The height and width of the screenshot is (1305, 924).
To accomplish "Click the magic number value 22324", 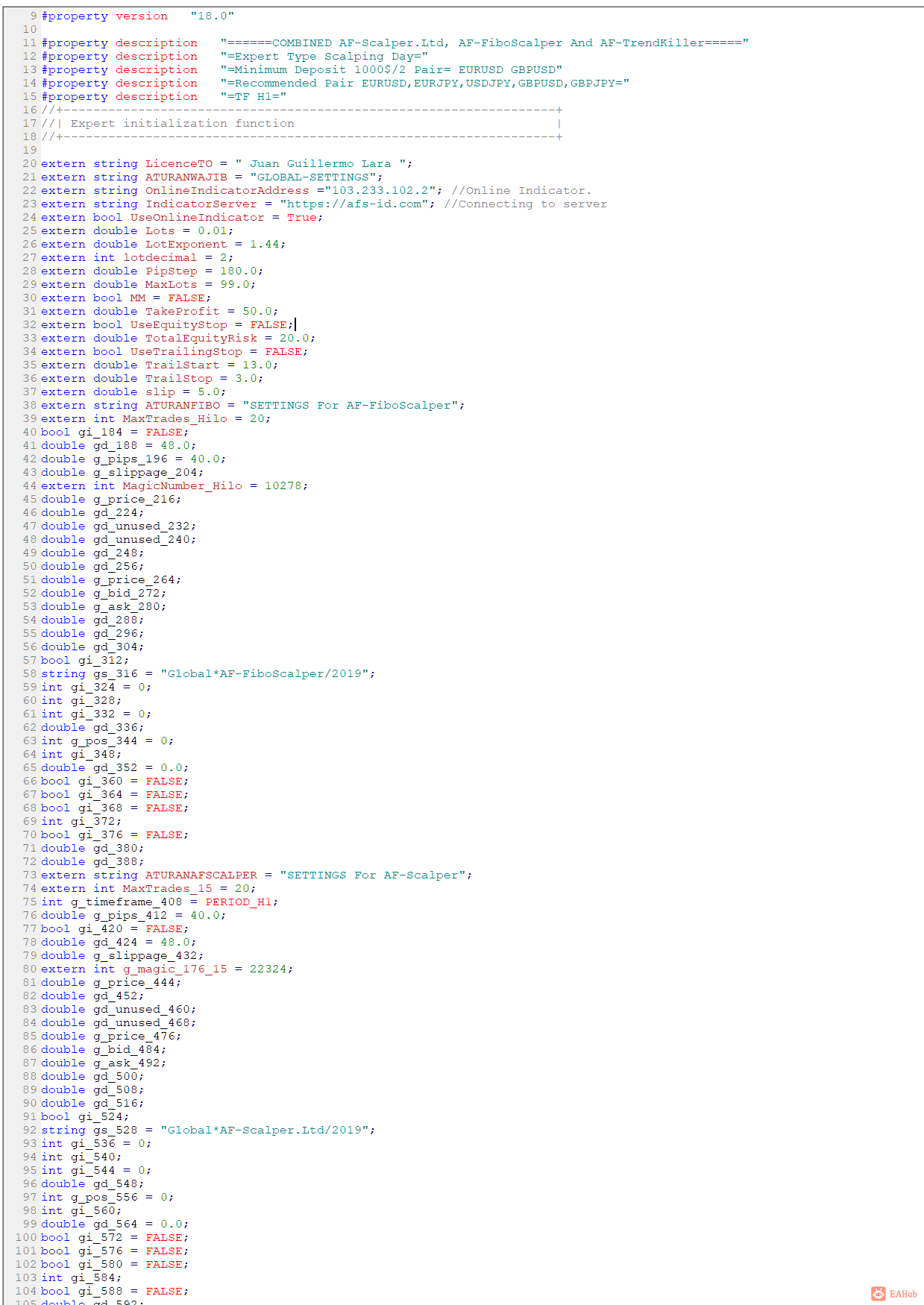I will coord(268,969).
